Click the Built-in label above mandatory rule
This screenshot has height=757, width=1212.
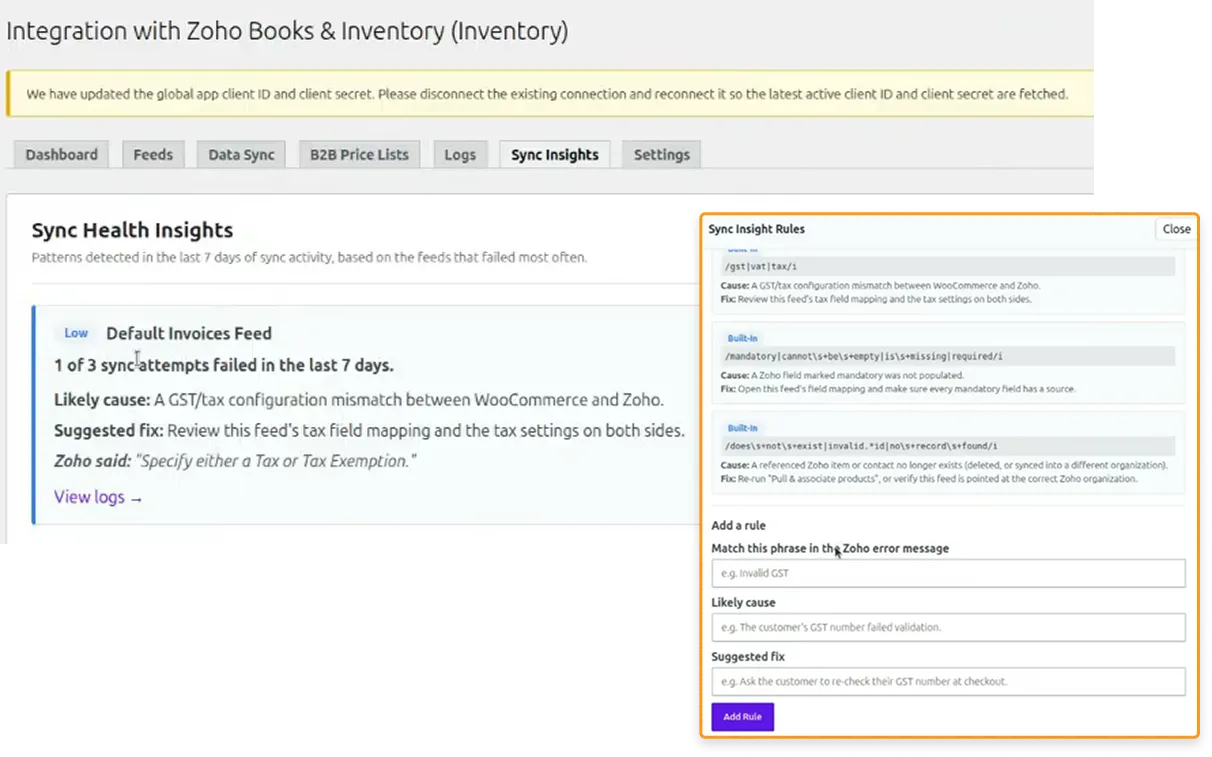(742, 338)
